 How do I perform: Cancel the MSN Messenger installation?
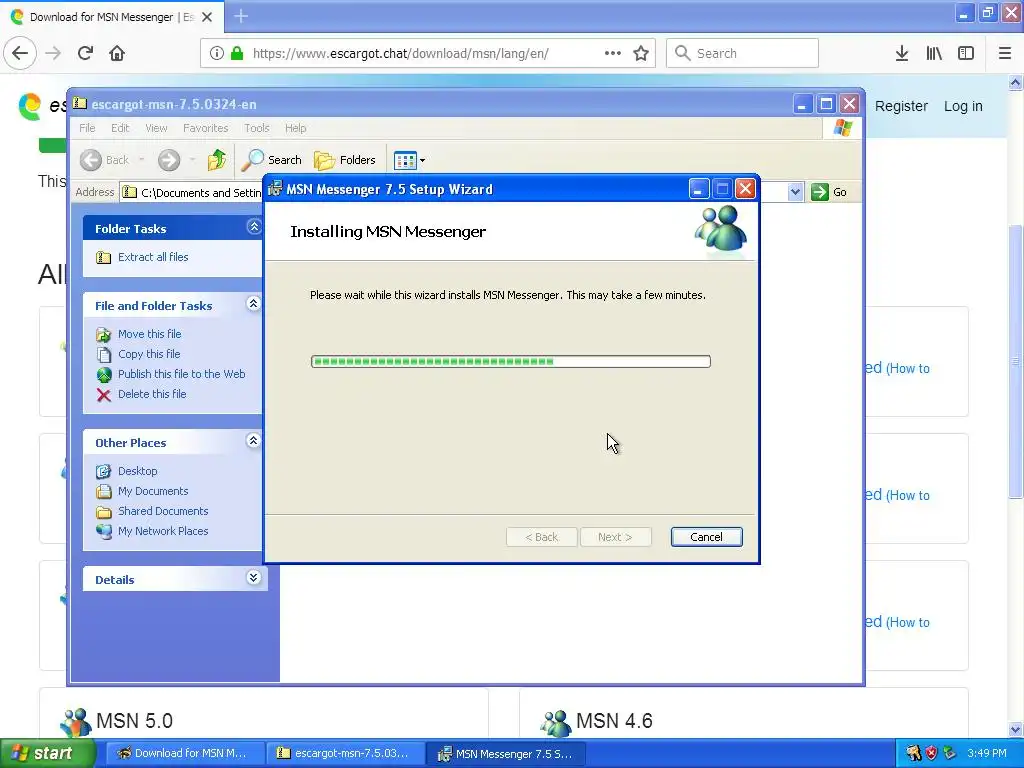point(707,537)
